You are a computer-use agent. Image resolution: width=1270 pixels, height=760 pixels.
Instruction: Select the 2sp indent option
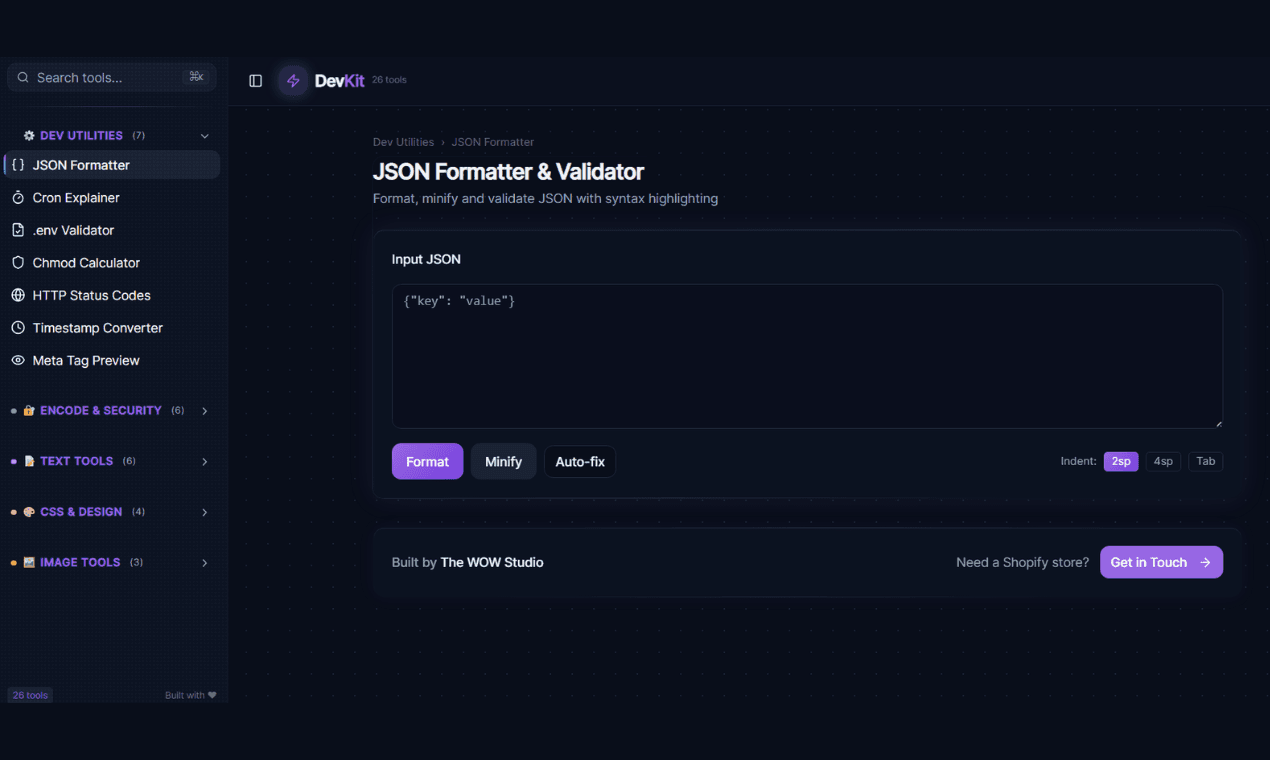tap(1120, 461)
